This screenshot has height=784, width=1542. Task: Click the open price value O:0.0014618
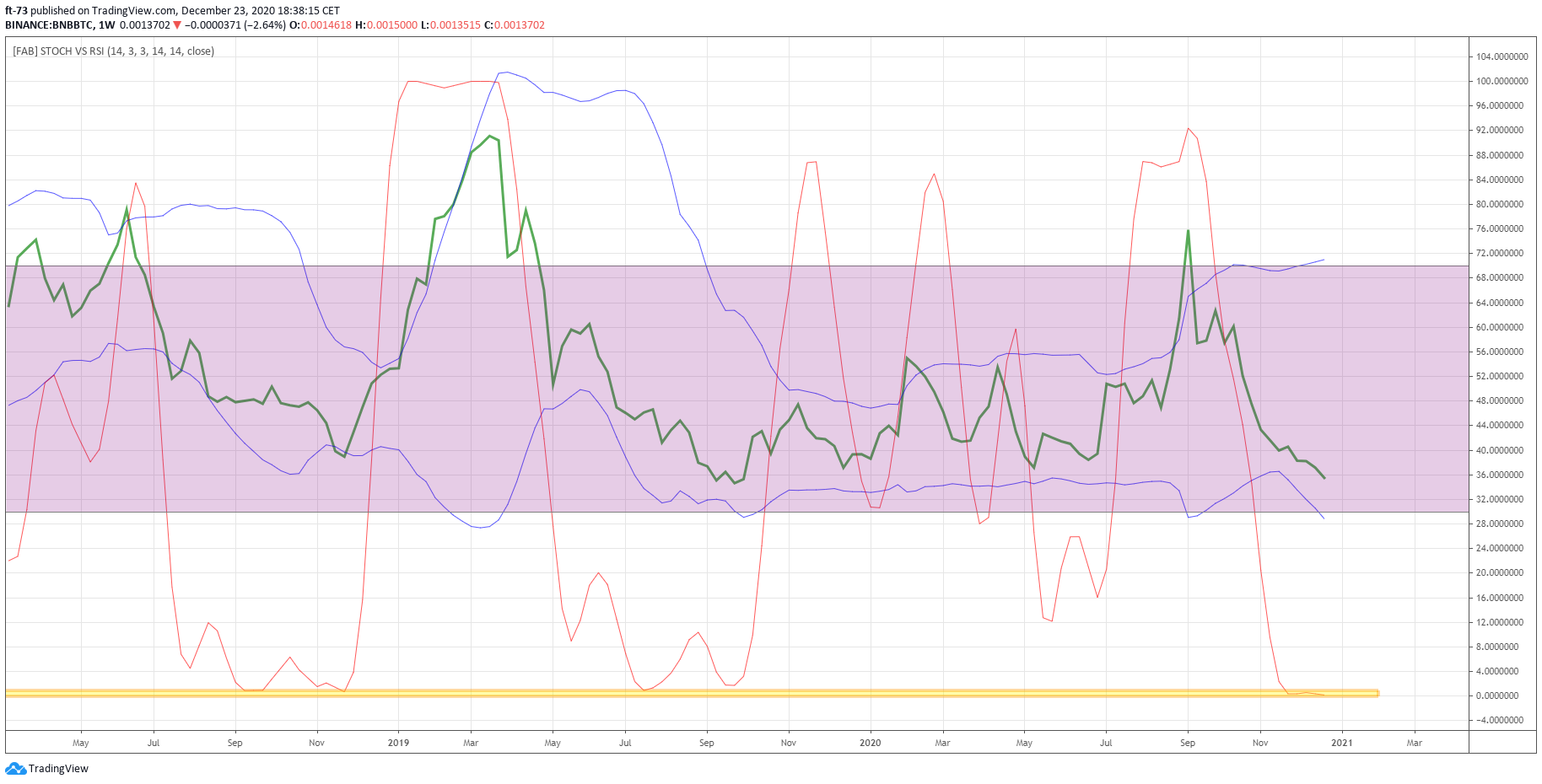[321, 25]
